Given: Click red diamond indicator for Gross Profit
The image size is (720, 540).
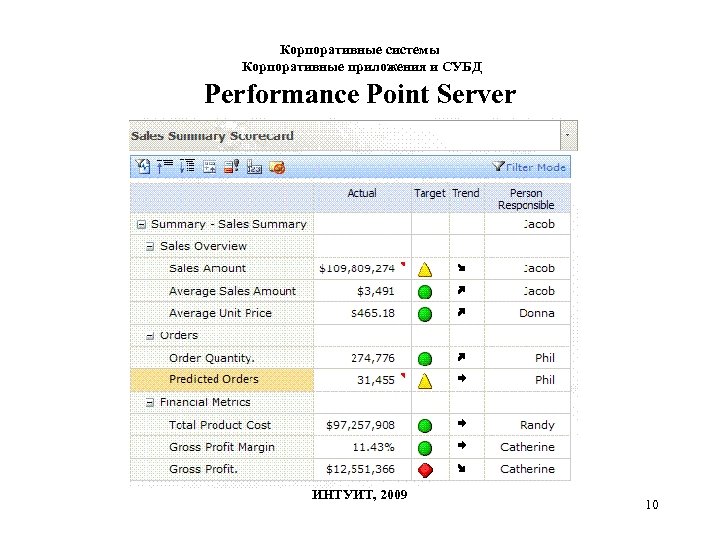Looking at the screenshot, I should click(425, 470).
